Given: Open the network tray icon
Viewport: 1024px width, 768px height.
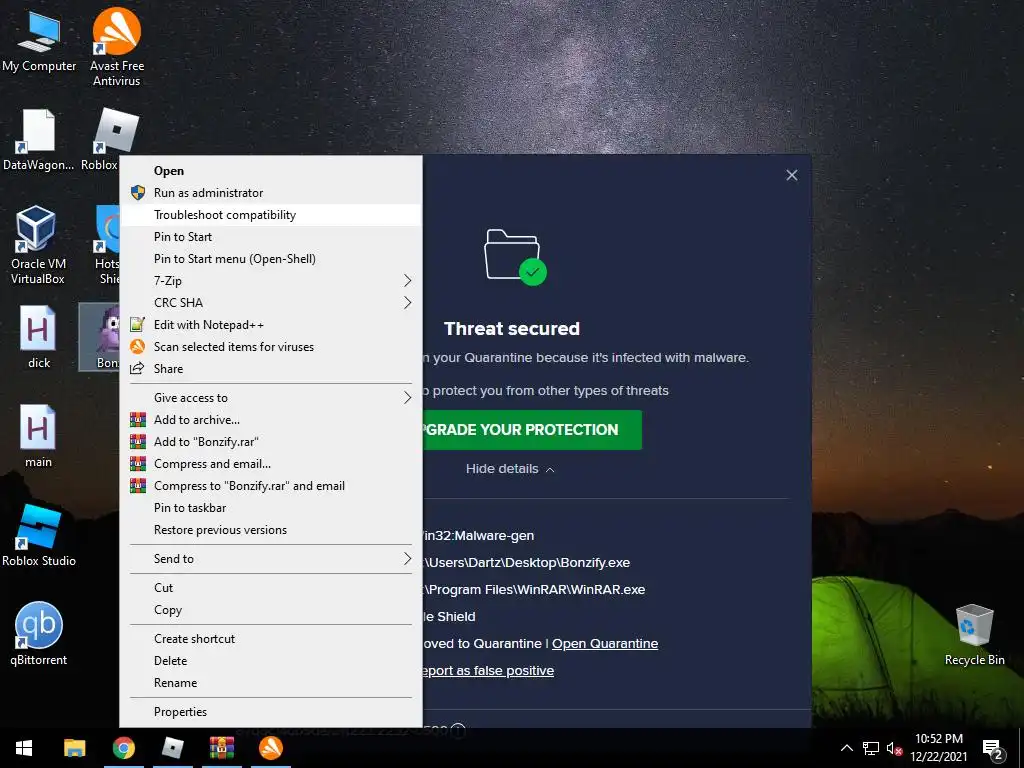Looking at the screenshot, I should click(871, 748).
